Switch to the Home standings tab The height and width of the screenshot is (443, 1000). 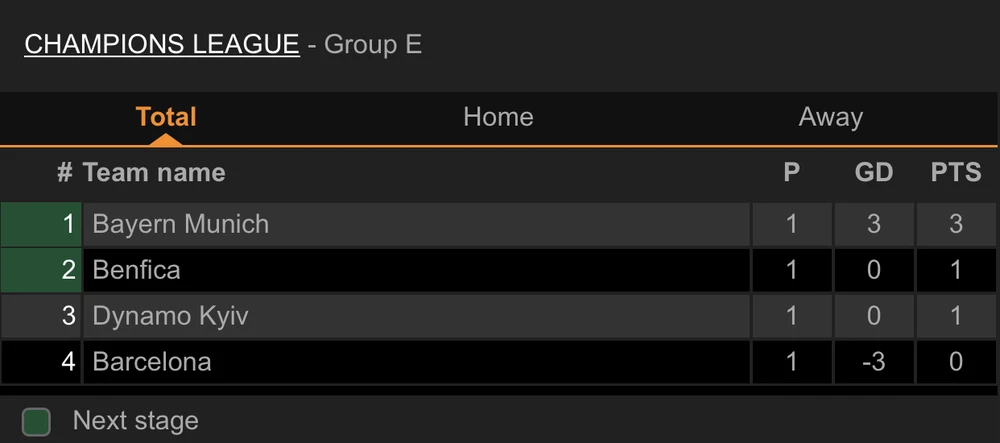[498, 117]
